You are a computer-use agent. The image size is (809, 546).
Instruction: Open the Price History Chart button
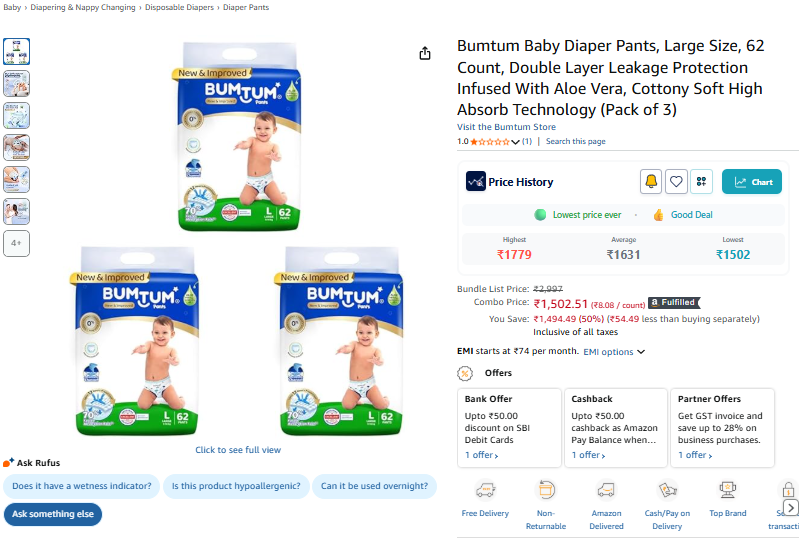click(x=752, y=182)
